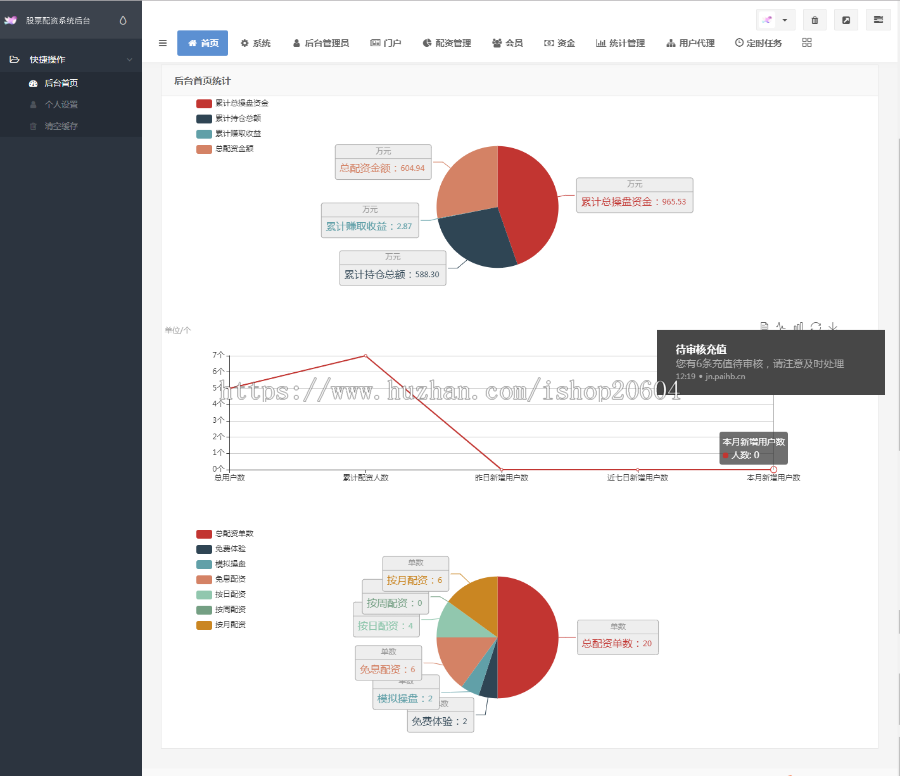Select the 首页 tab
Image resolution: width=900 pixels, height=776 pixels.
coord(203,43)
